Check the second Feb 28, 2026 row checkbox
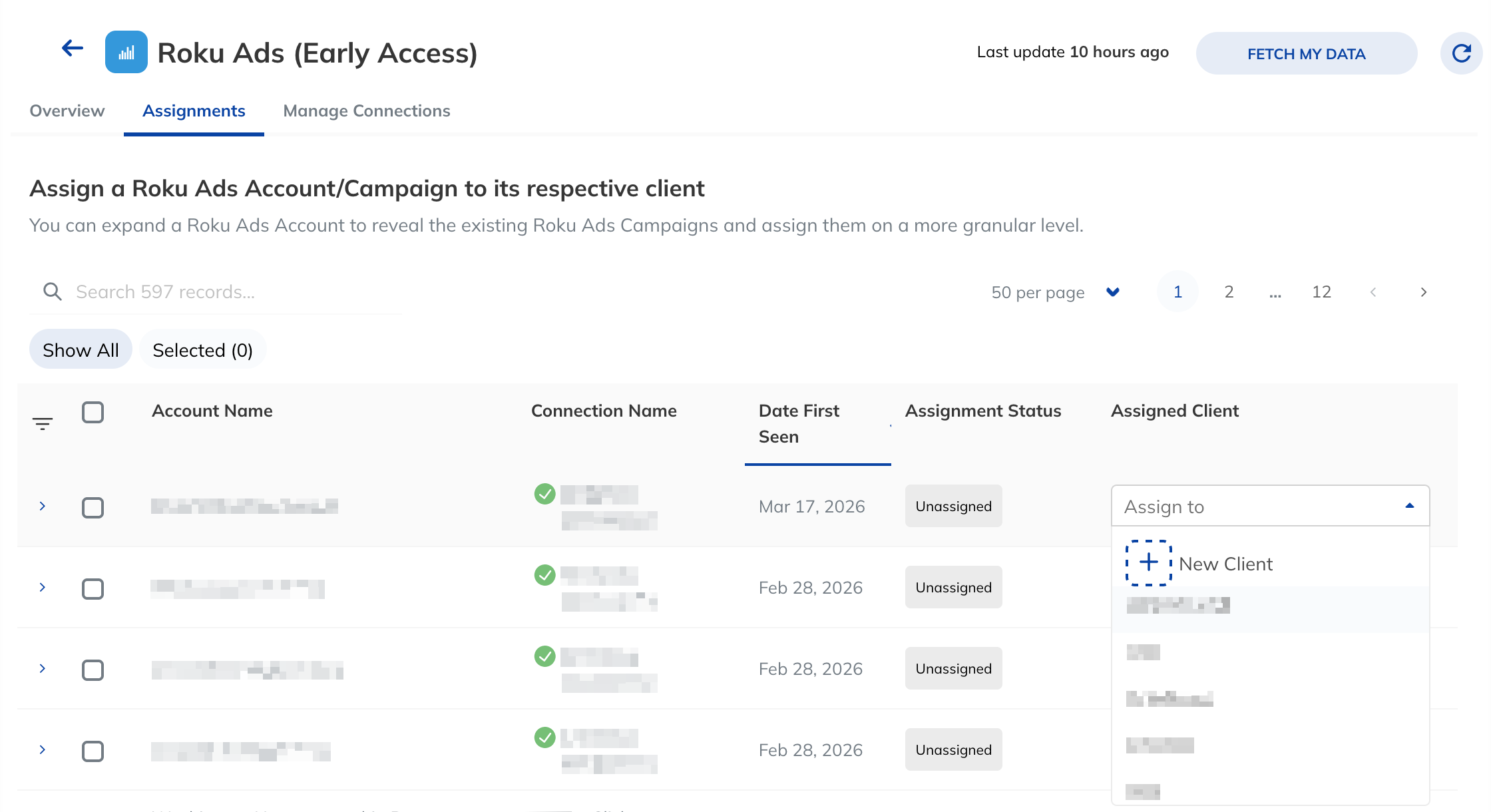The height and width of the screenshot is (812, 1491). point(93,670)
